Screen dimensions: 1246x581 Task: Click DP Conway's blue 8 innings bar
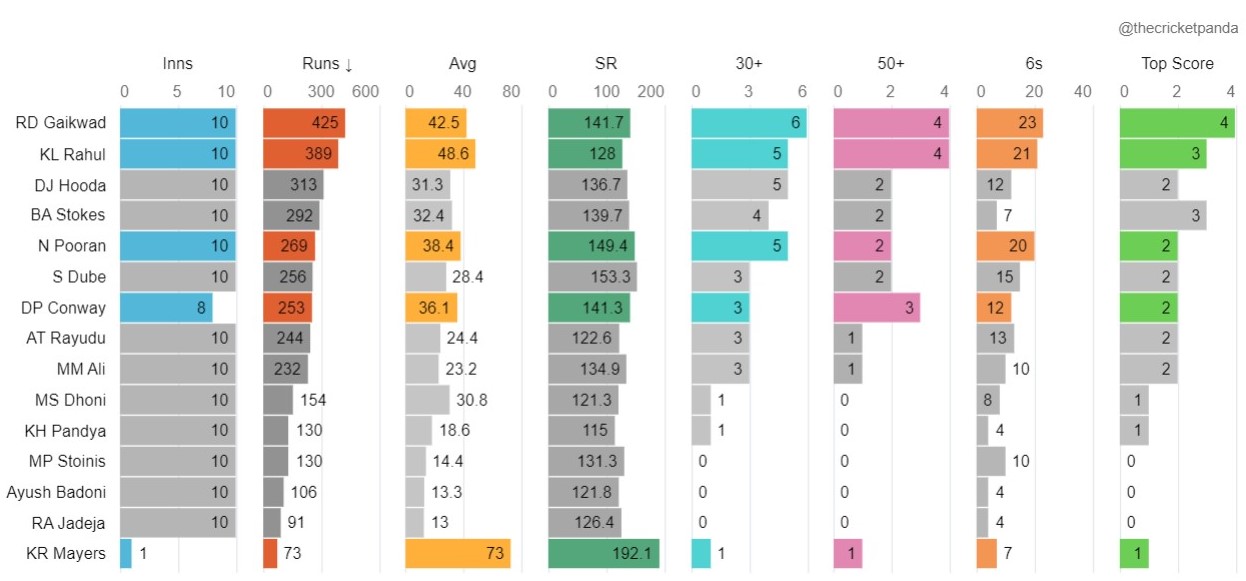(x=166, y=308)
